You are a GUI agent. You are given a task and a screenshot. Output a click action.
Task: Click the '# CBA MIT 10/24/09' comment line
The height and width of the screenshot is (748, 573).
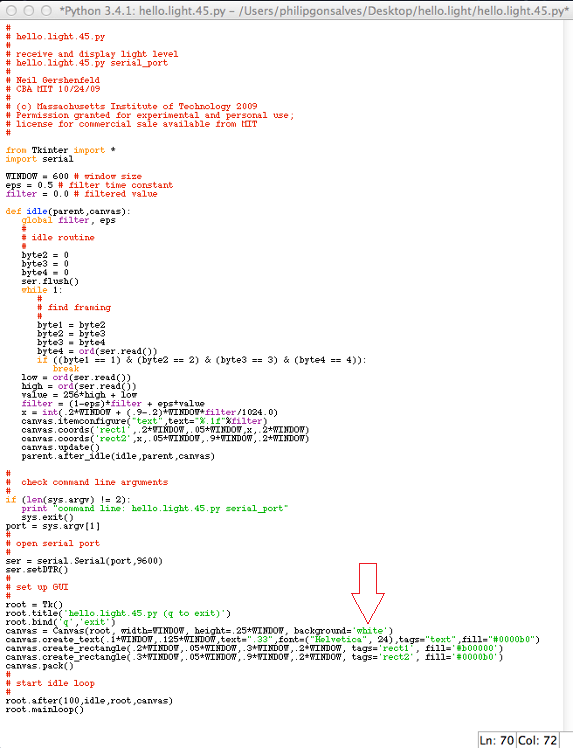click(53, 89)
